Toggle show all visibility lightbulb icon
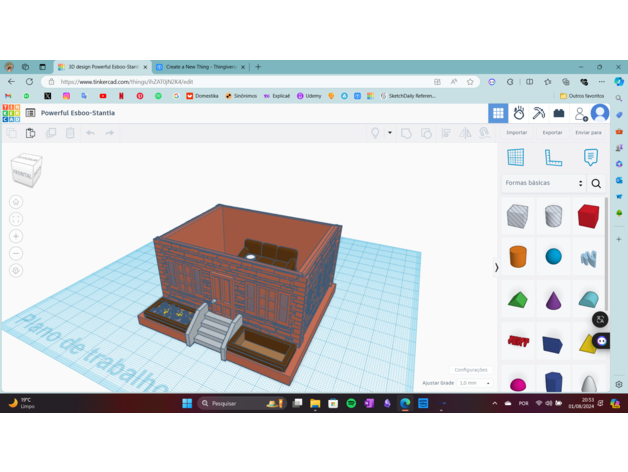This screenshot has height=472, width=628. [x=376, y=133]
